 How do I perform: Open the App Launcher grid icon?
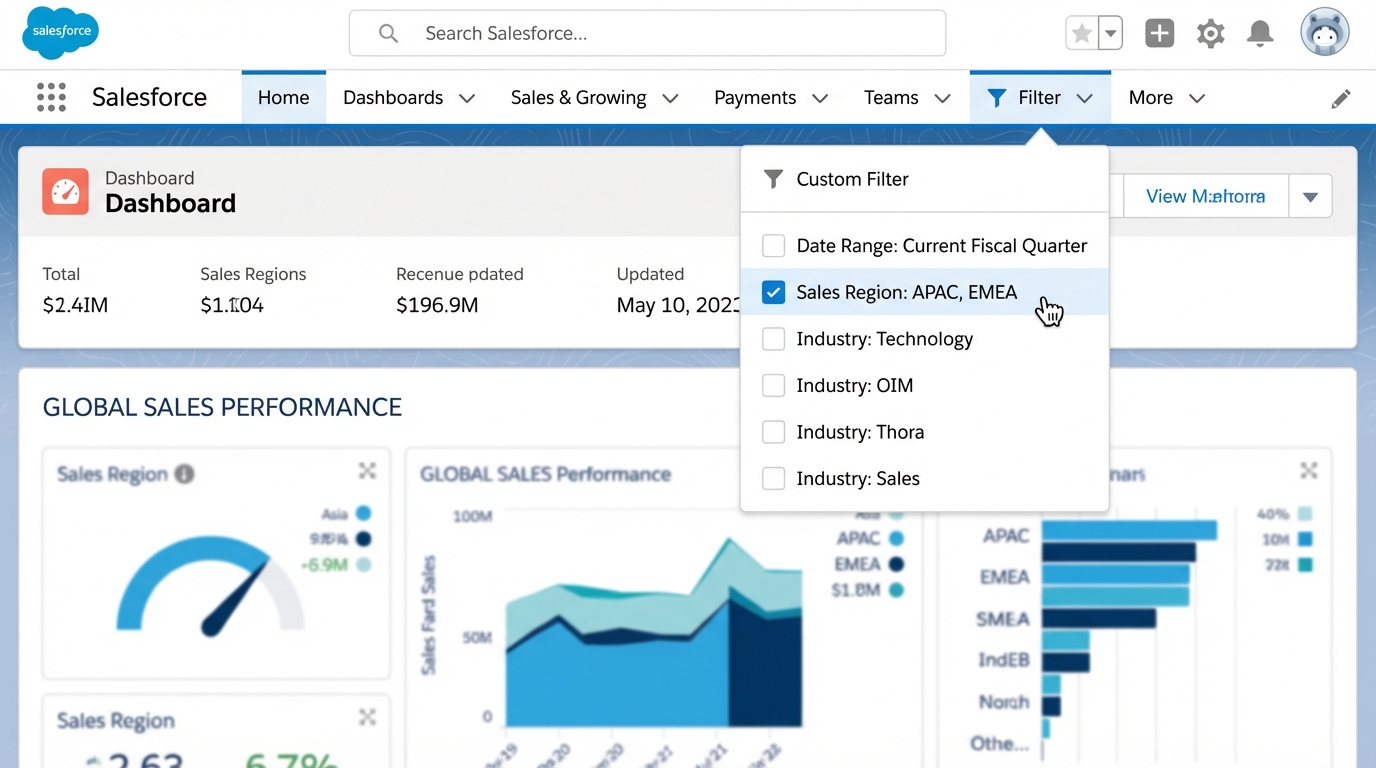tap(50, 96)
